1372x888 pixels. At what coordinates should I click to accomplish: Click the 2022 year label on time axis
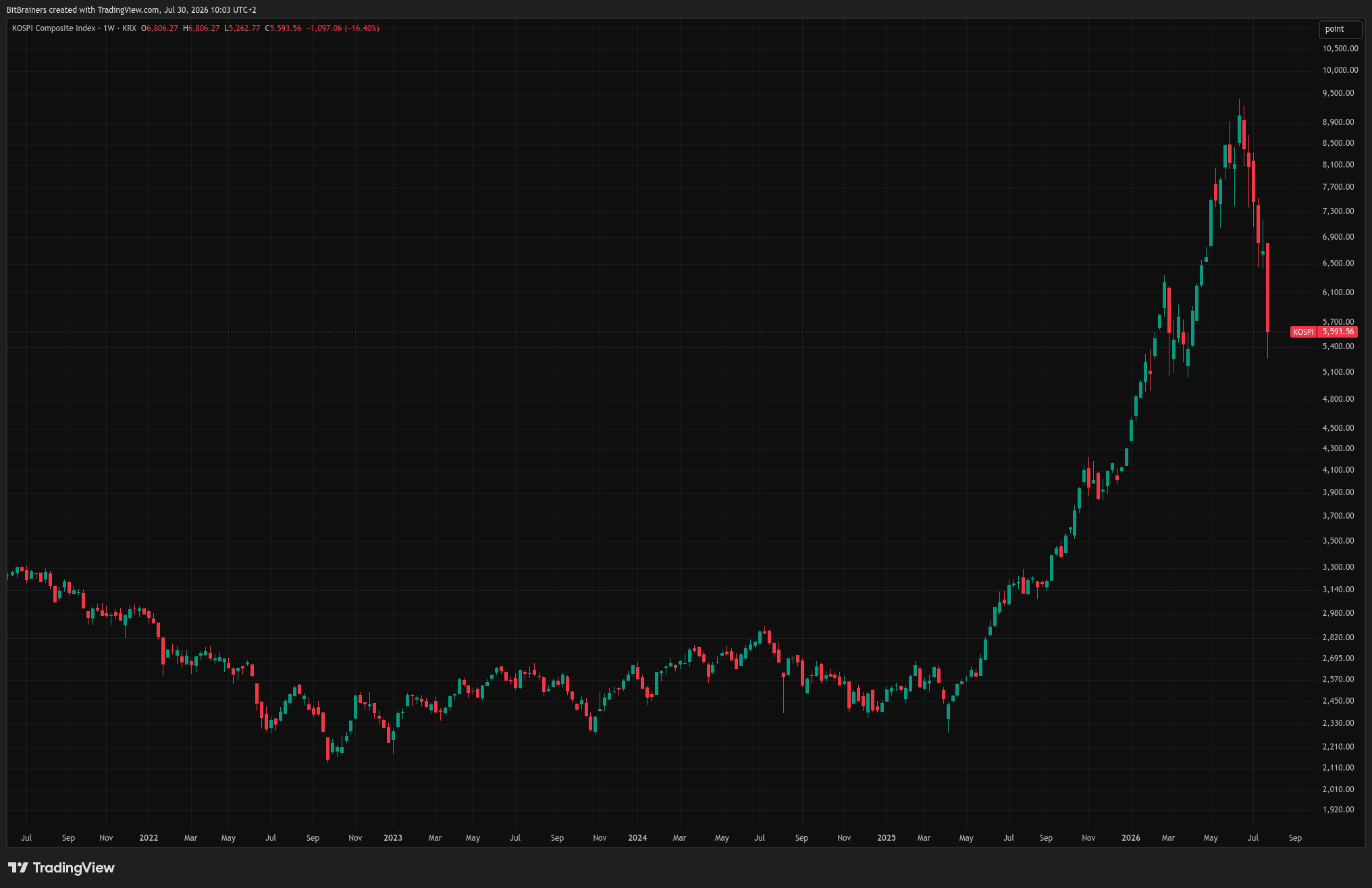149,838
